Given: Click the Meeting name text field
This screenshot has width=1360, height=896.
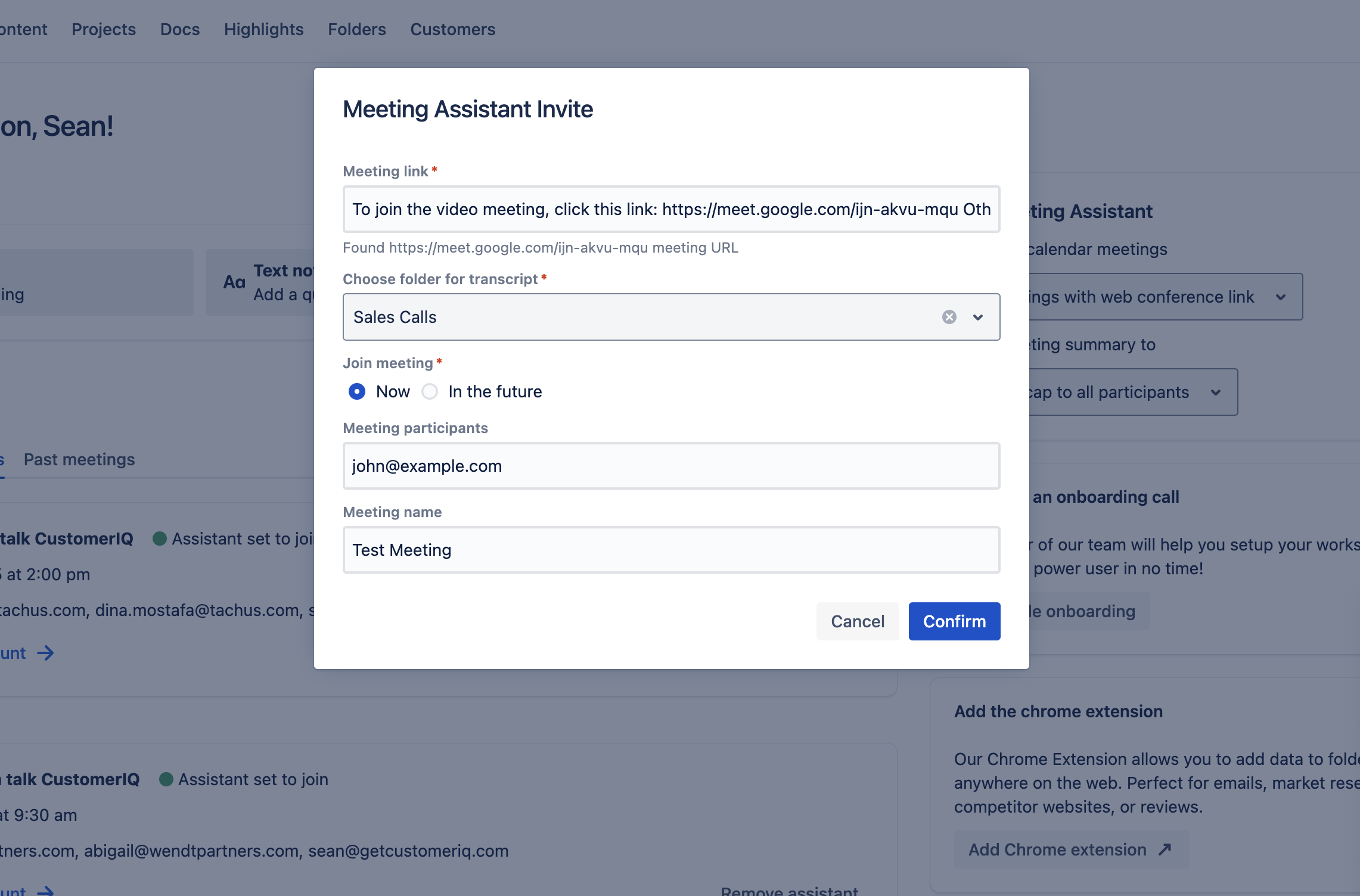Looking at the screenshot, I should click(x=671, y=550).
